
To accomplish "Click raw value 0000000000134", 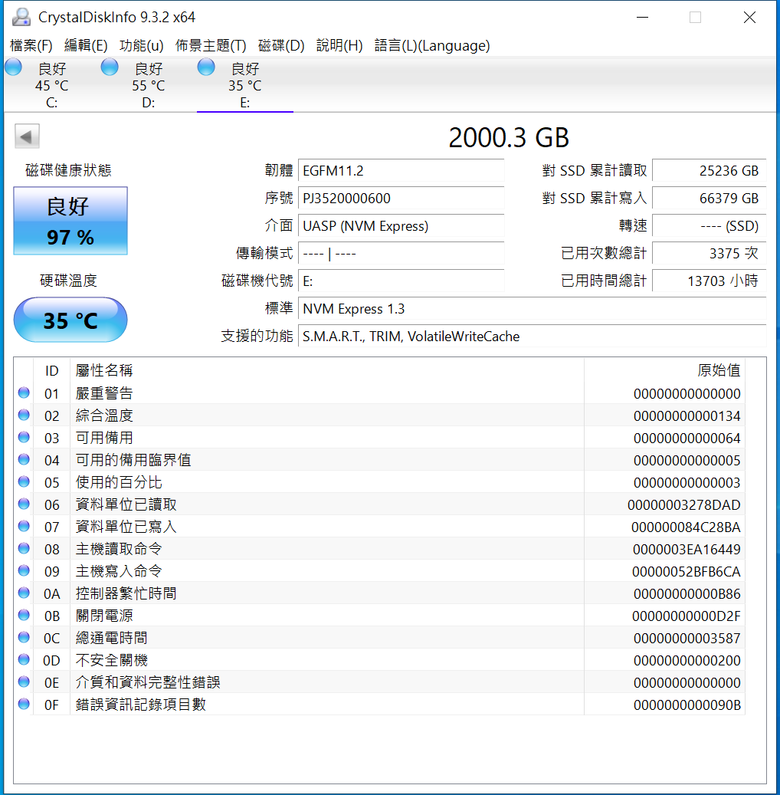I will 687,416.
